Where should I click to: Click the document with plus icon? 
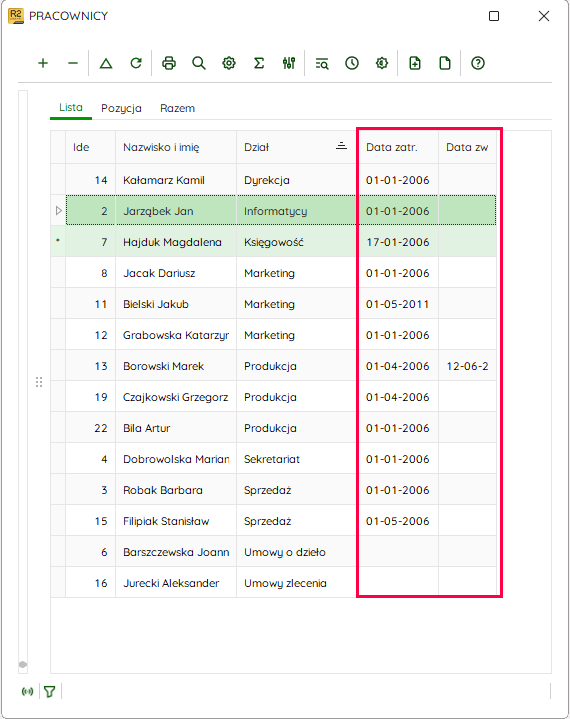click(415, 63)
